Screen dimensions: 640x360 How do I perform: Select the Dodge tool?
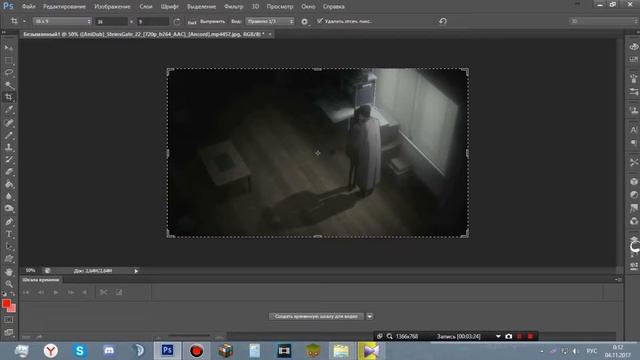9,209
